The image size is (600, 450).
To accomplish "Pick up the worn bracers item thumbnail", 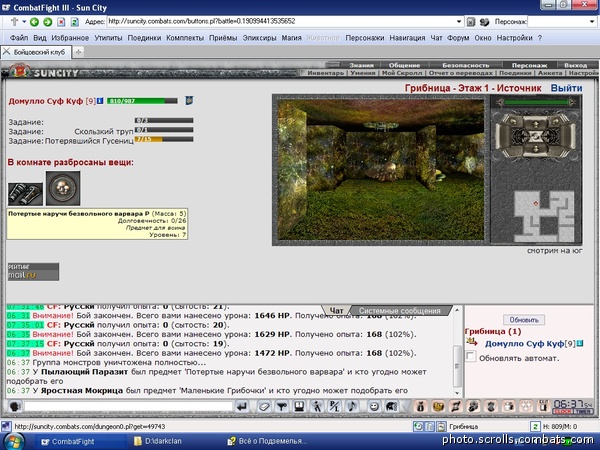I will click(x=25, y=194).
